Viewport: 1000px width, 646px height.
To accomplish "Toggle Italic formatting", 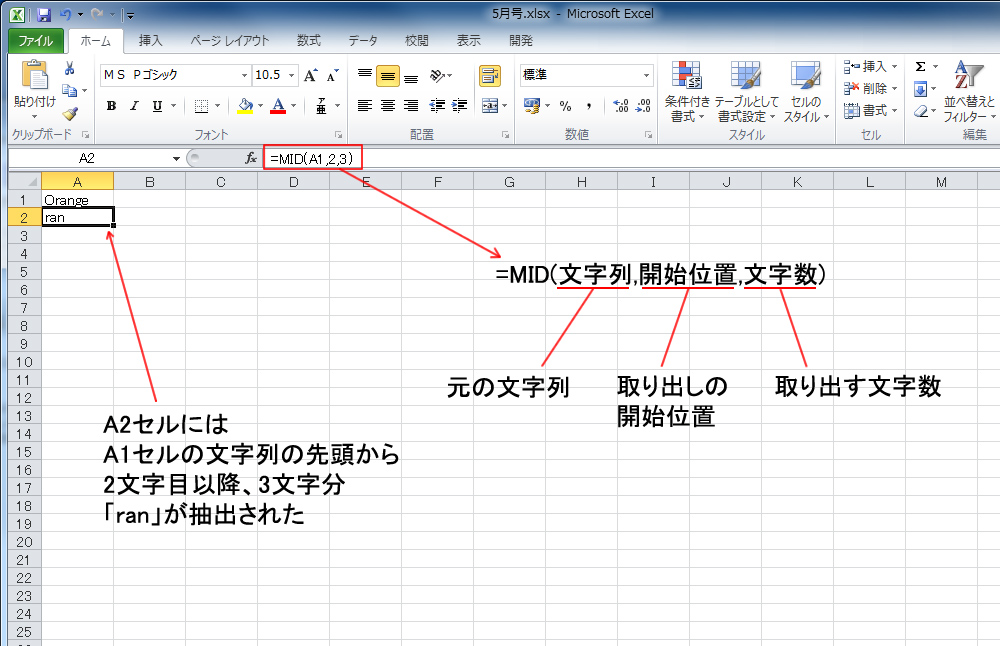I will pyautogui.click(x=134, y=106).
